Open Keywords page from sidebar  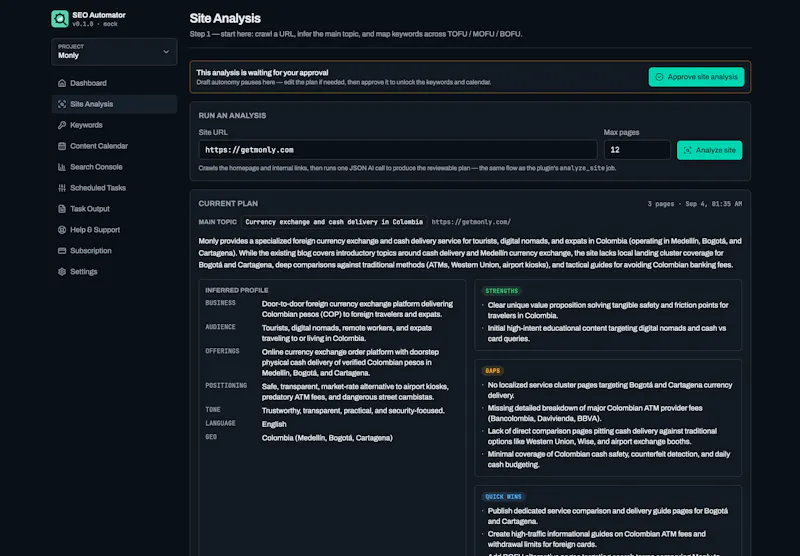pos(114,125)
